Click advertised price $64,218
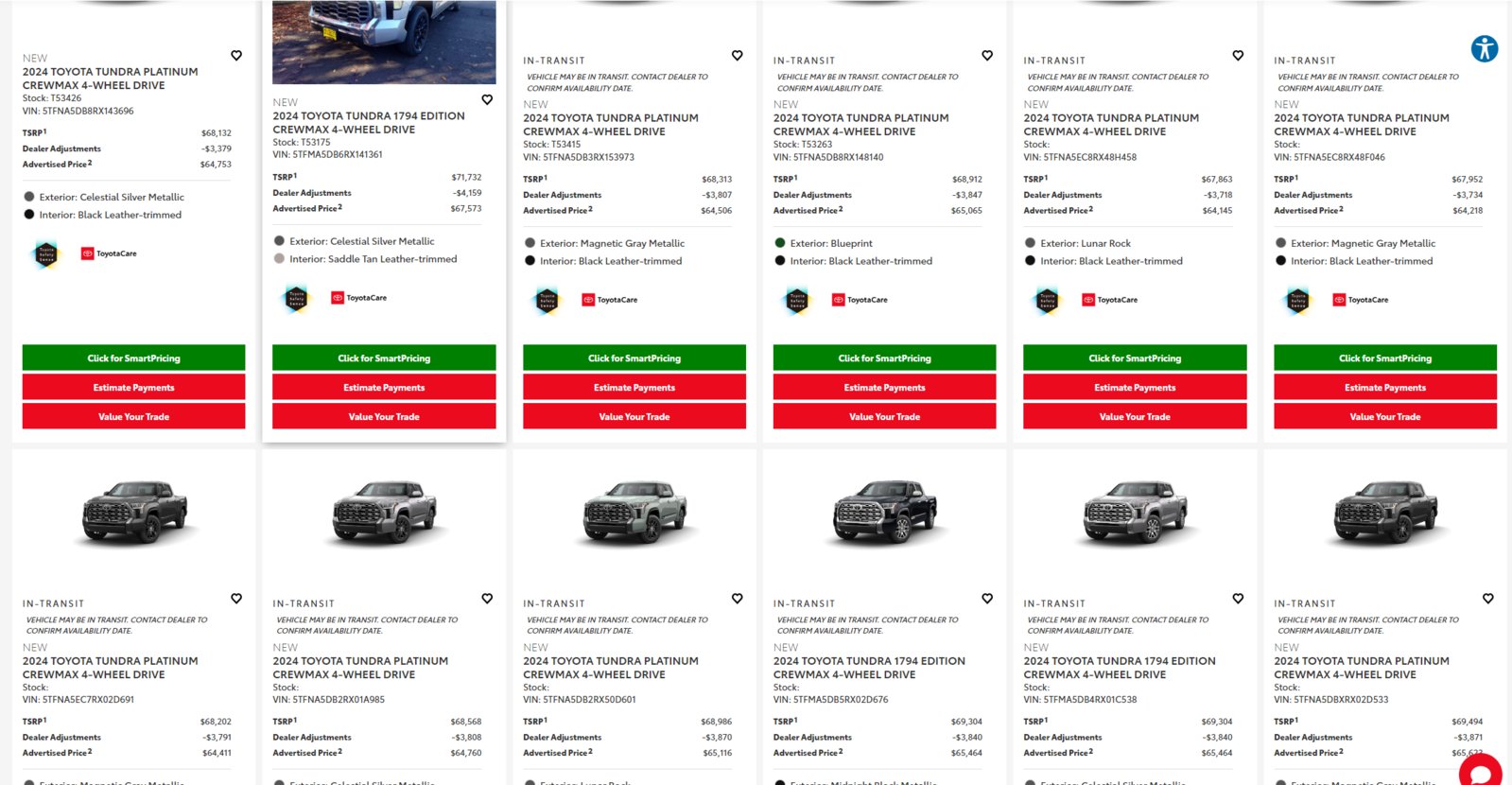The height and width of the screenshot is (785, 1512). click(1468, 211)
